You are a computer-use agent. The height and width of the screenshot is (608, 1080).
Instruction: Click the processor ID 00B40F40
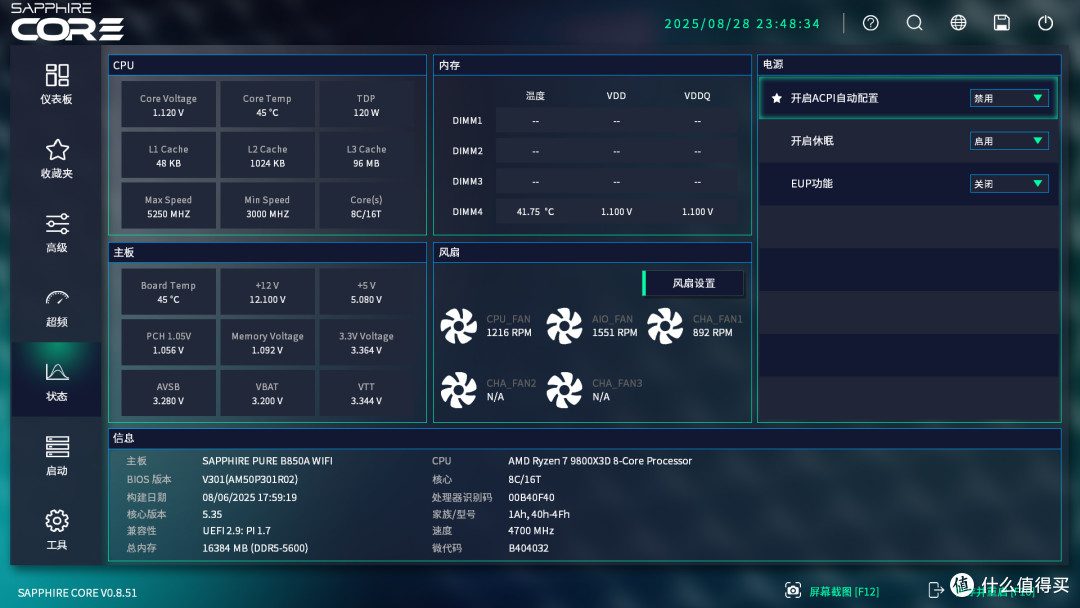click(x=531, y=497)
